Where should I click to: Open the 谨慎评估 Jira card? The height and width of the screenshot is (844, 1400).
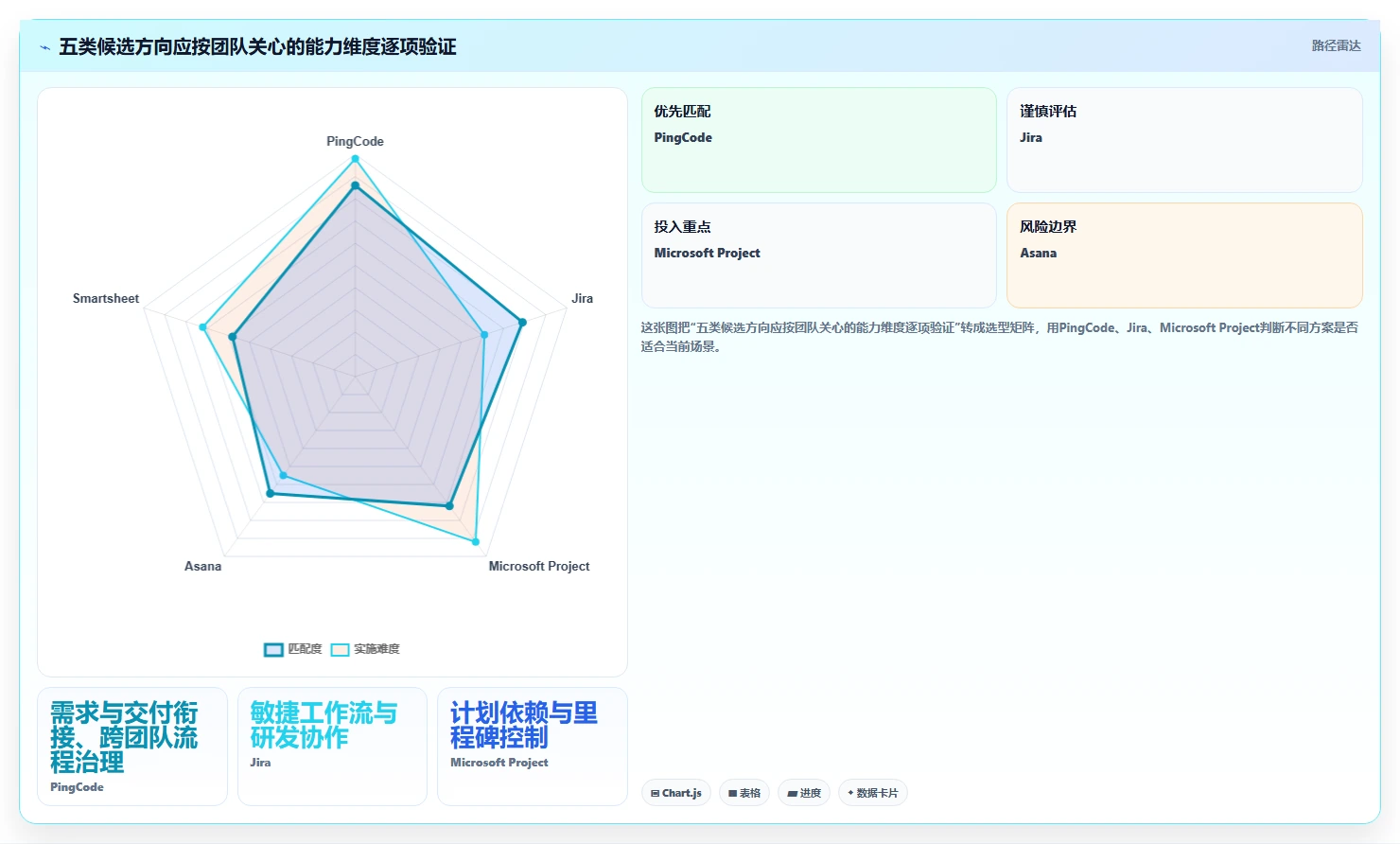pos(1184,140)
